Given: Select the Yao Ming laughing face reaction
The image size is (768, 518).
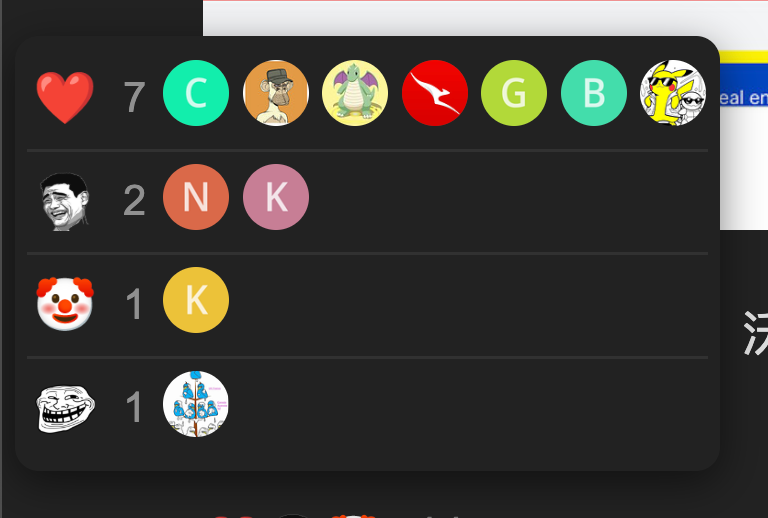Looking at the screenshot, I should [x=65, y=201].
